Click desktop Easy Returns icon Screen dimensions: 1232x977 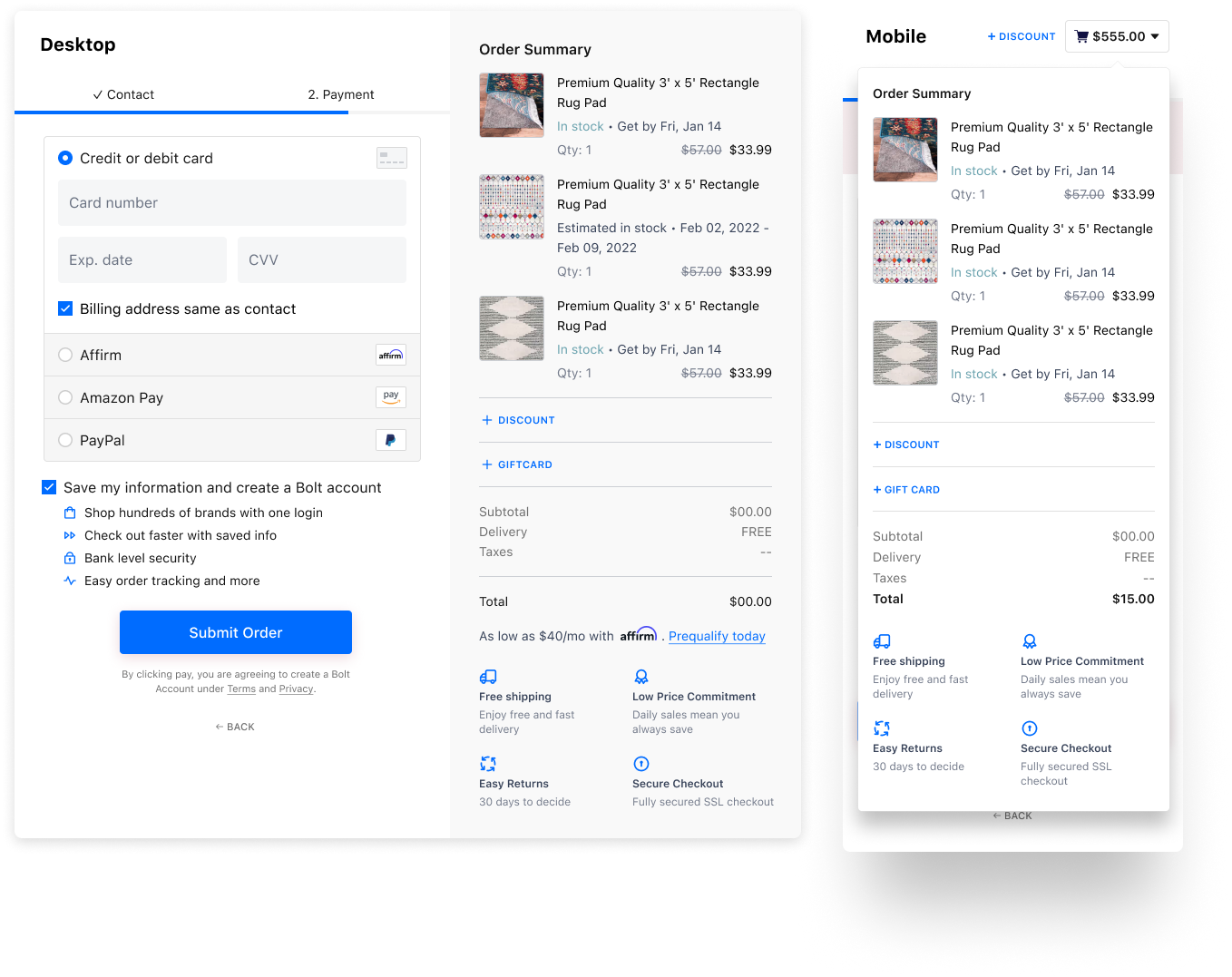pos(488,764)
